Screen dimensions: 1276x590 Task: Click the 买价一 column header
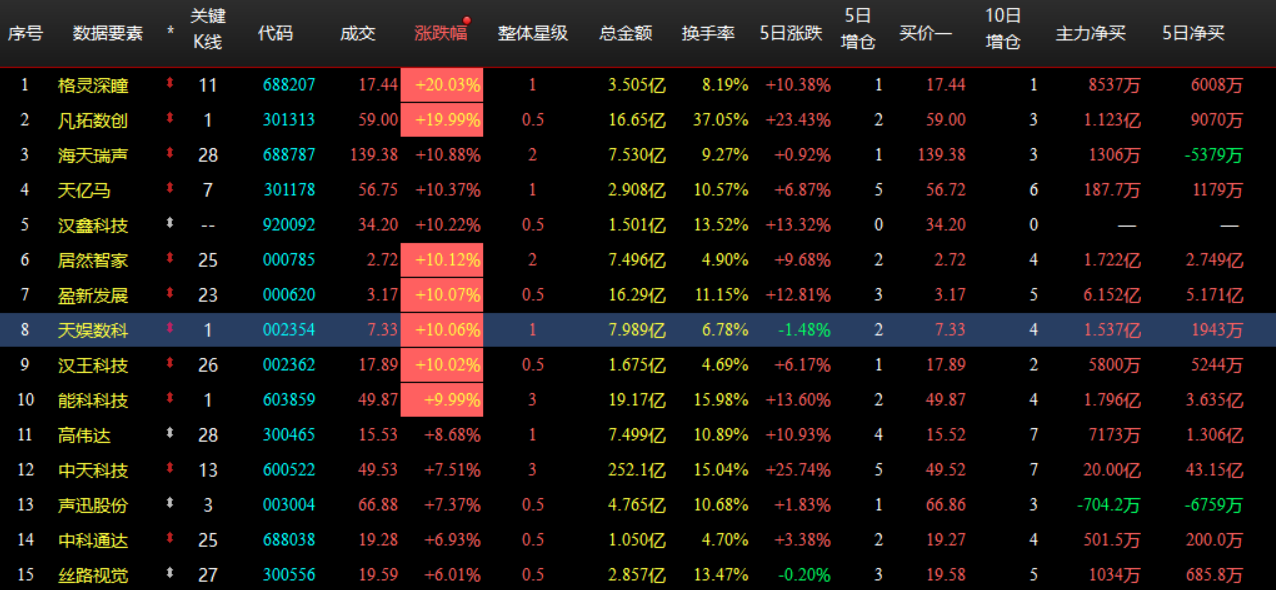click(925, 33)
